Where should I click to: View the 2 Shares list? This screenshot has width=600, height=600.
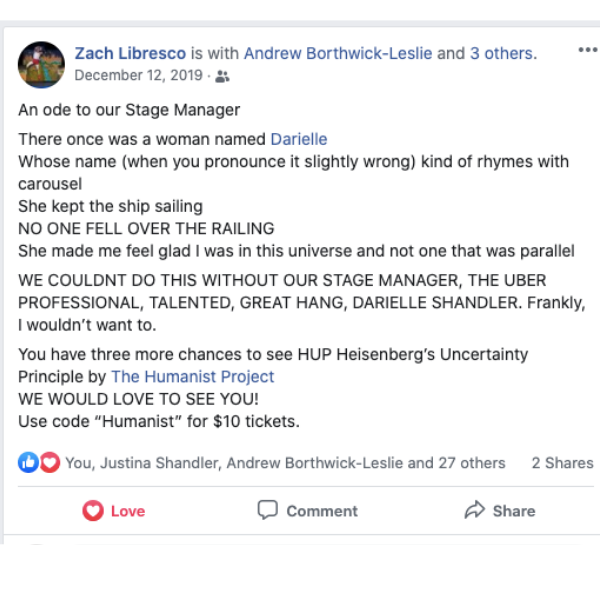click(x=562, y=463)
